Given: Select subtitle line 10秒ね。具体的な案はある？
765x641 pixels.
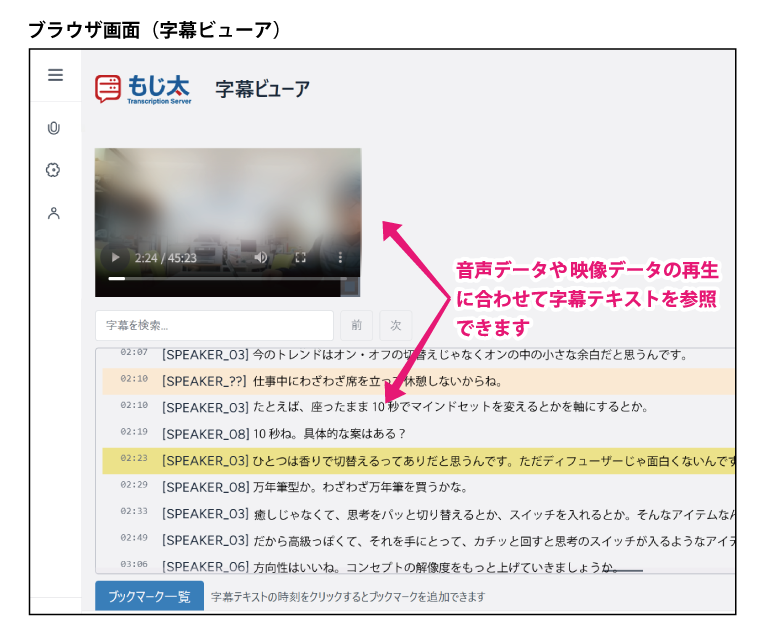Looking at the screenshot, I should [x=419, y=434].
